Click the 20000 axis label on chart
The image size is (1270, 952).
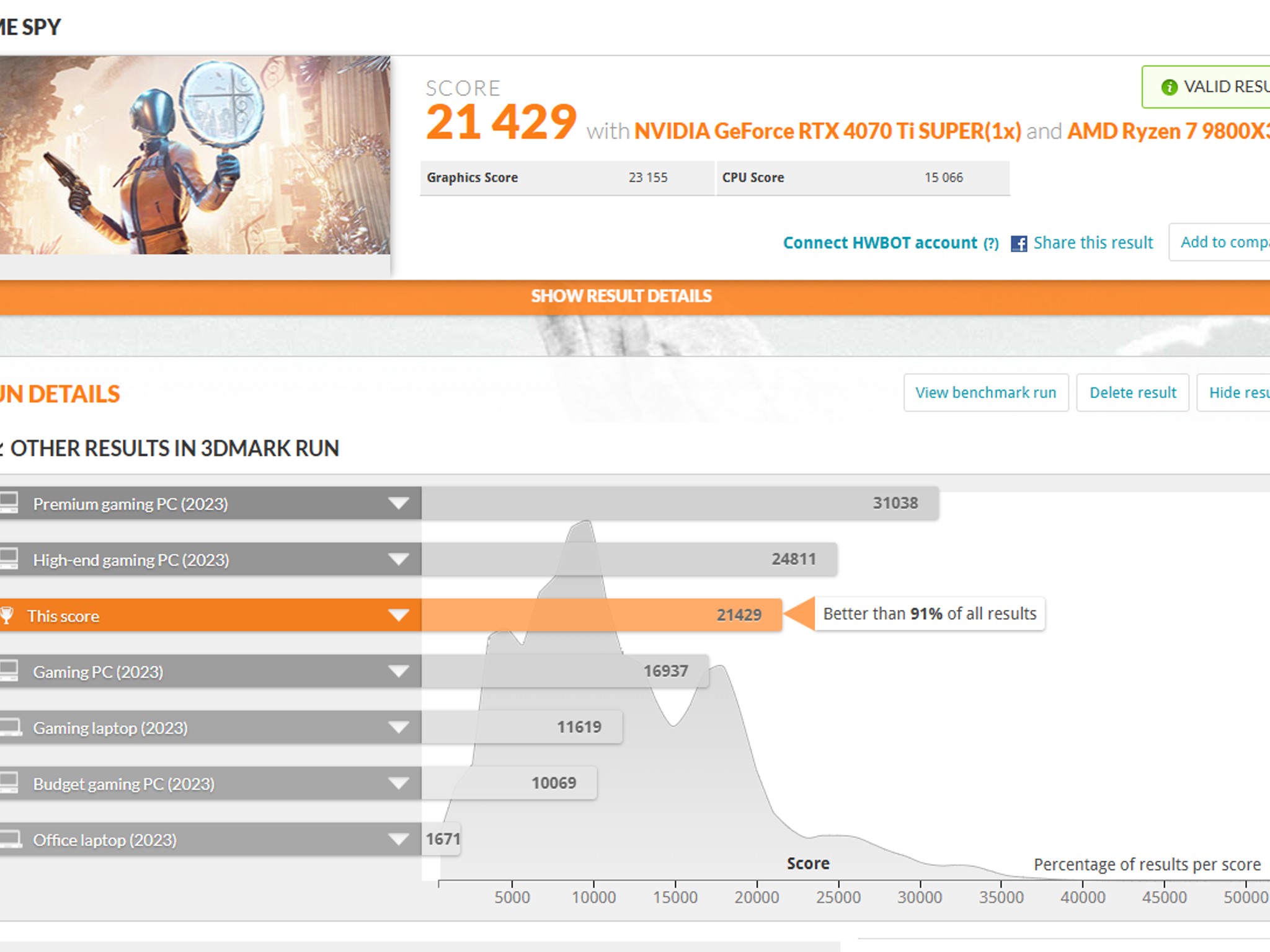pos(757,897)
